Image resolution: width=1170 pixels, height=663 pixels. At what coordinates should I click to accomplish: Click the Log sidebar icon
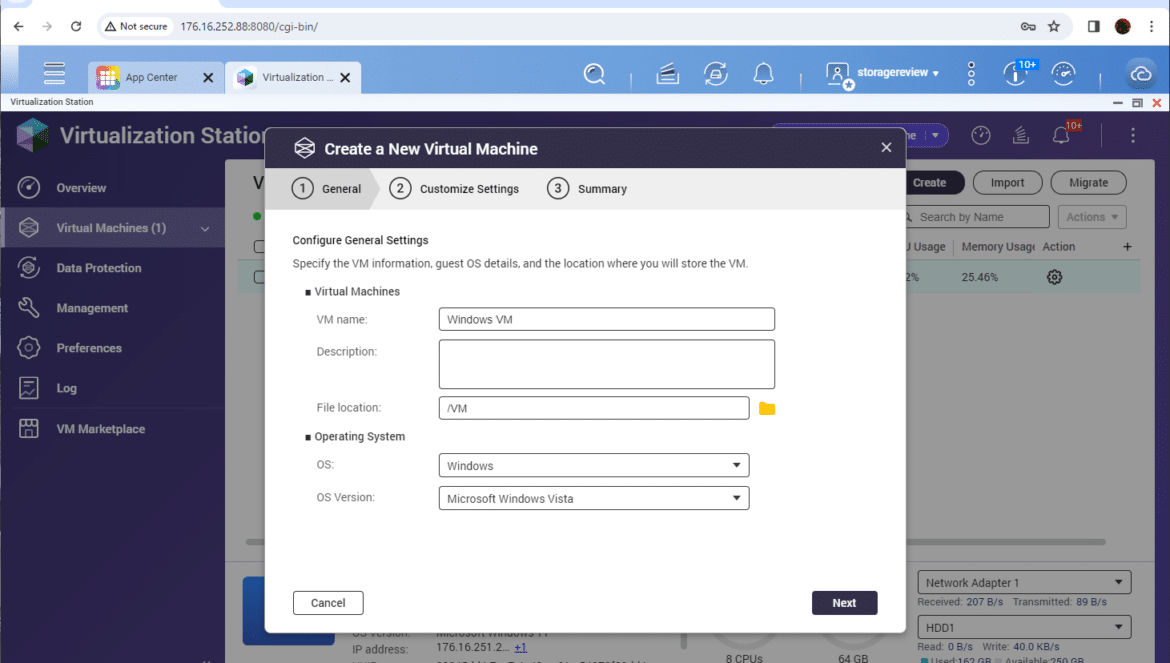(x=29, y=388)
